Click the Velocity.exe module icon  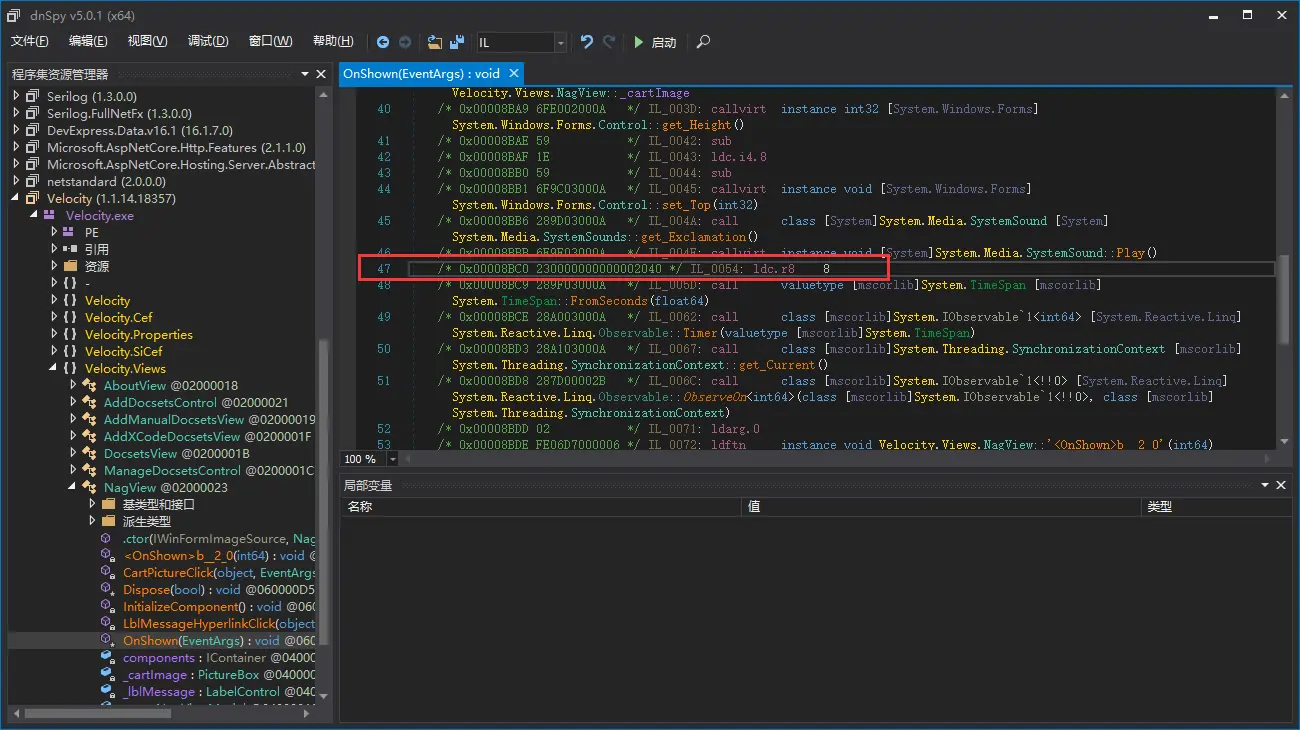(x=50, y=216)
